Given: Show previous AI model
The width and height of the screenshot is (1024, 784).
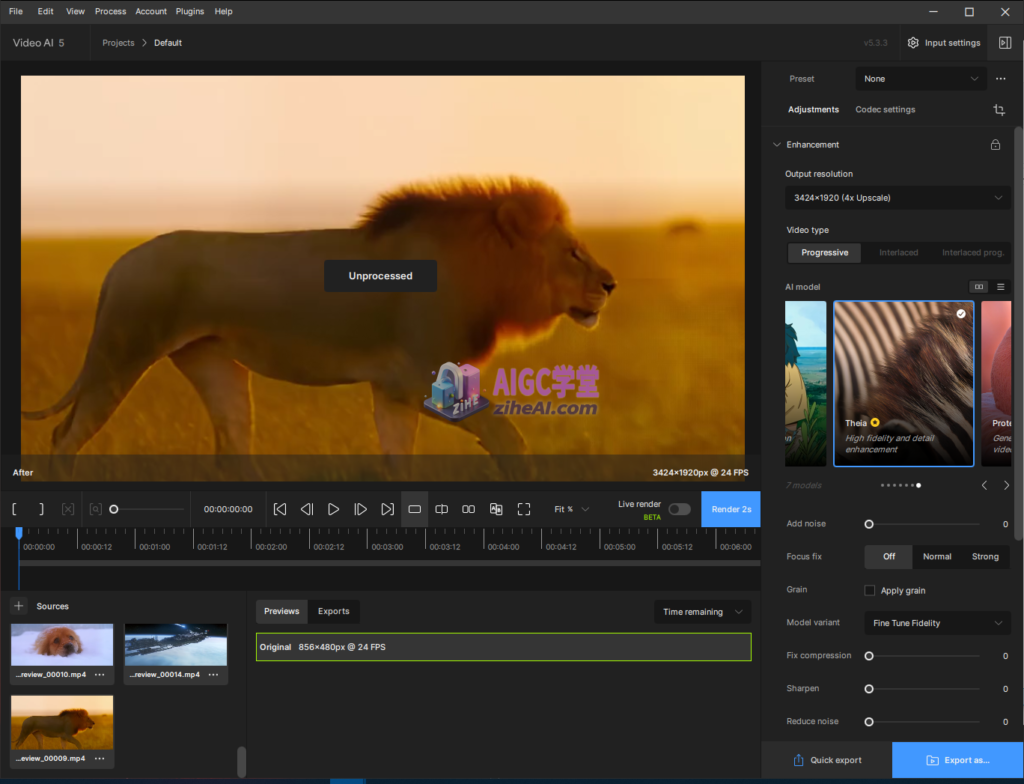Looking at the screenshot, I should click(x=985, y=485).
